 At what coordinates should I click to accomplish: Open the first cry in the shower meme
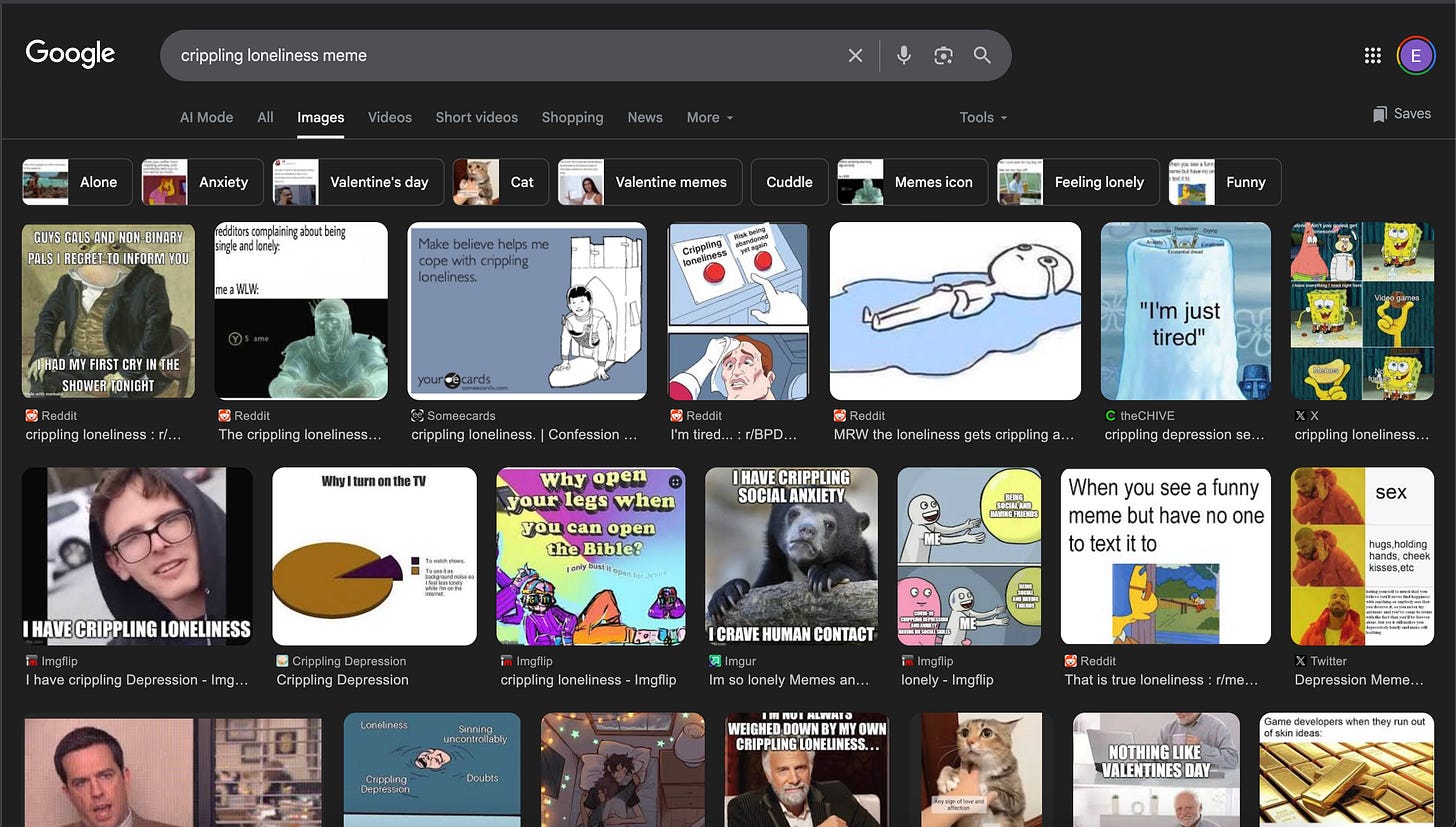pos(109,310)
